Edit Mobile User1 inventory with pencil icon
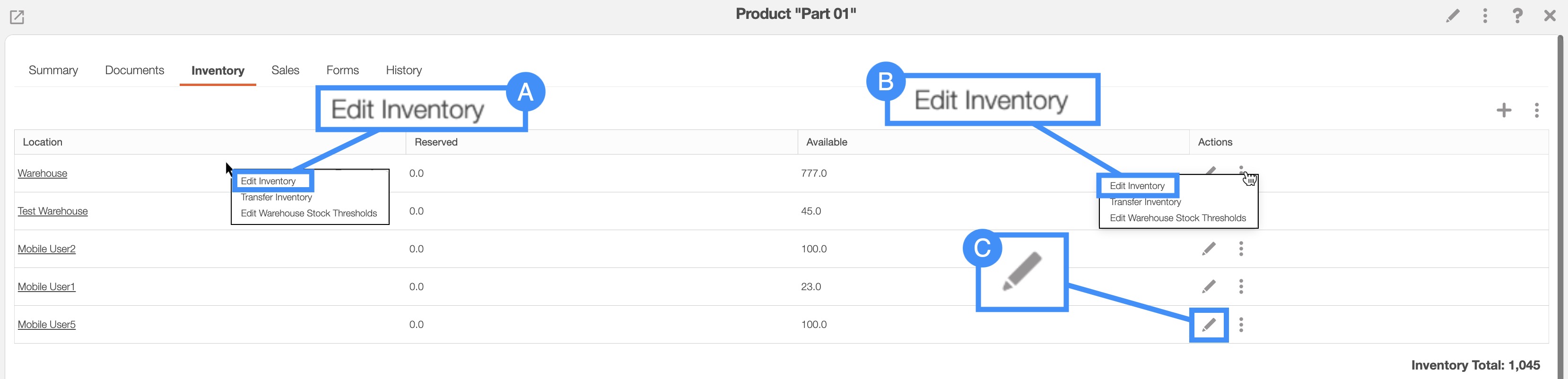Image resolution: width=1568 pixels, height=379 pixels. point(1209,286)
